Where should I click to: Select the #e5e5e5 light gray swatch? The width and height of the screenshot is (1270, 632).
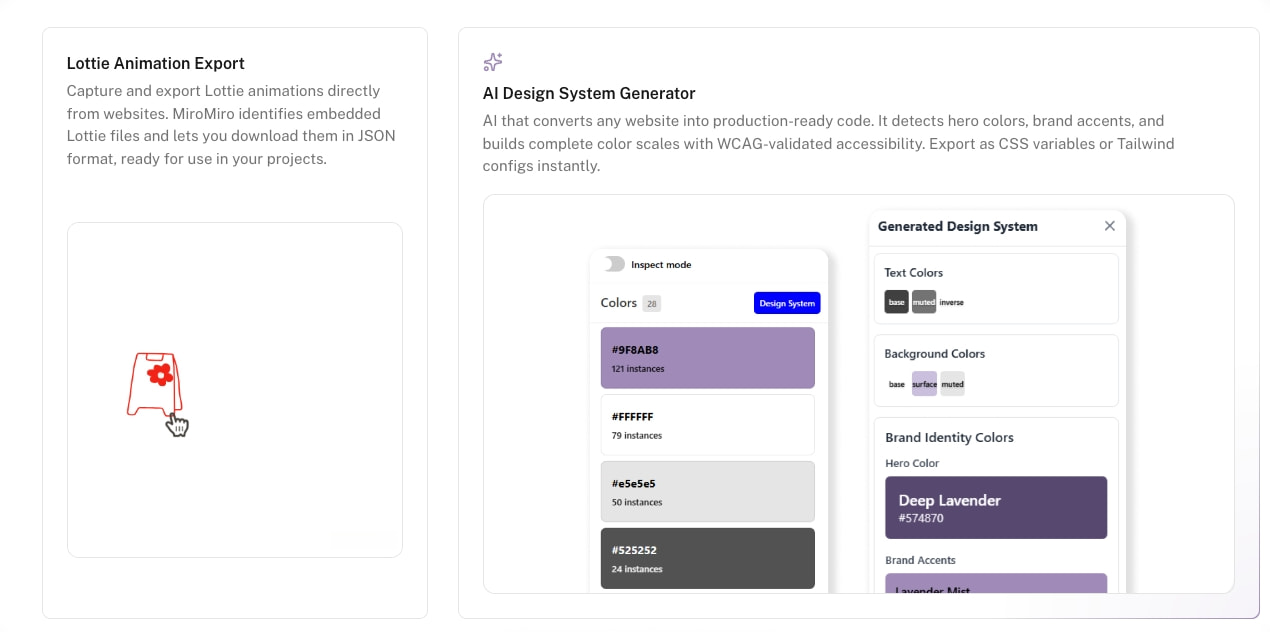pyautogui.click(x=708, y=491)
